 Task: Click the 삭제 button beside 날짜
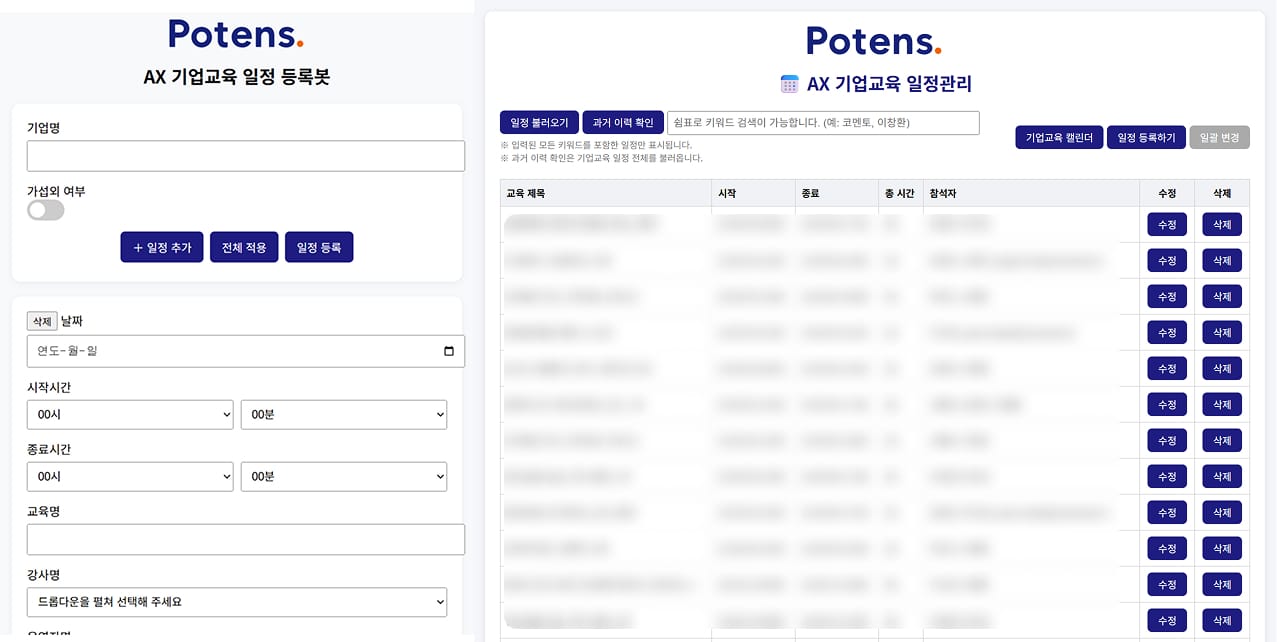[x=42, y=321]
